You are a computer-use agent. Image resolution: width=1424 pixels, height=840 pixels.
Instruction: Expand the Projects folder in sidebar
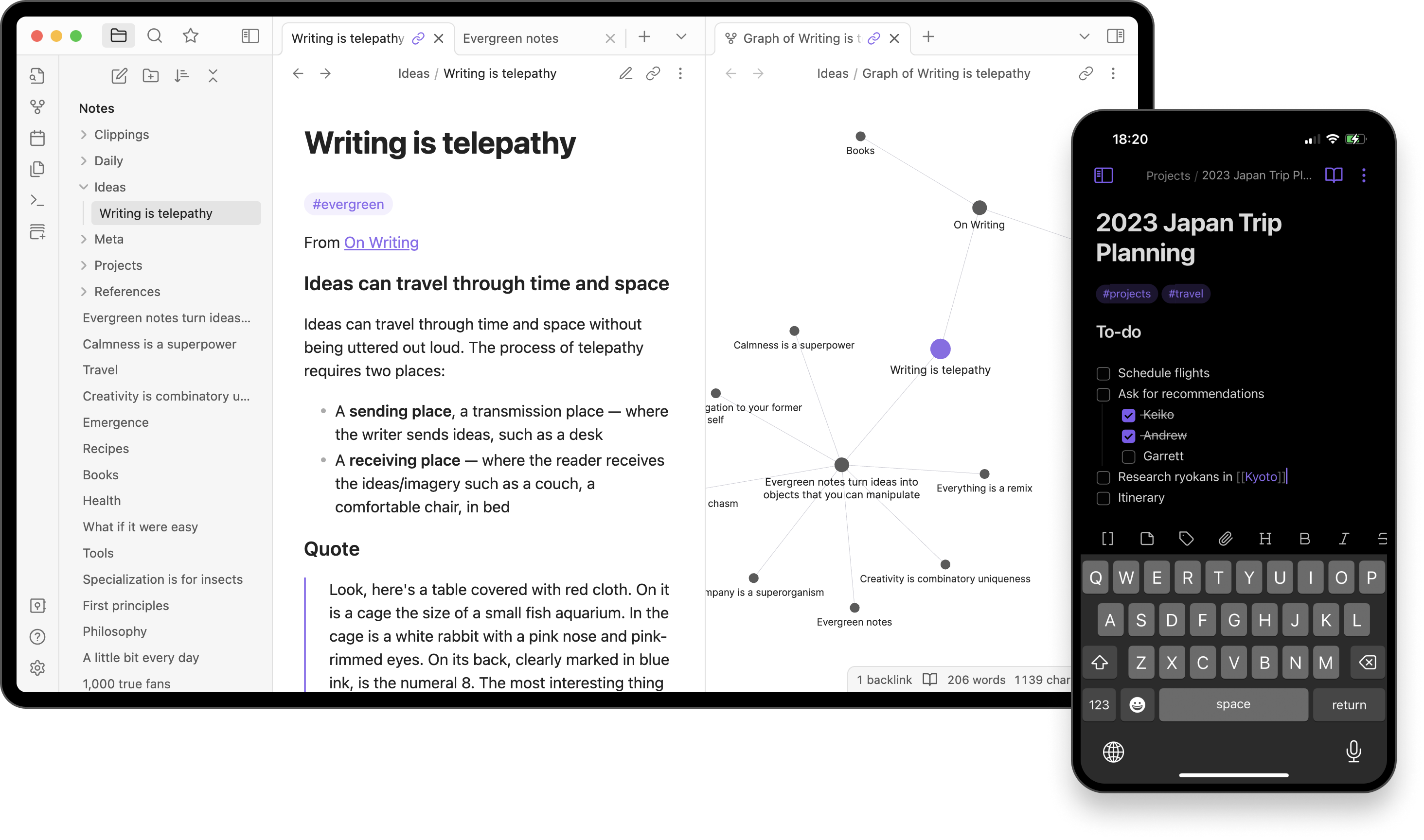[x=84, y=265]
